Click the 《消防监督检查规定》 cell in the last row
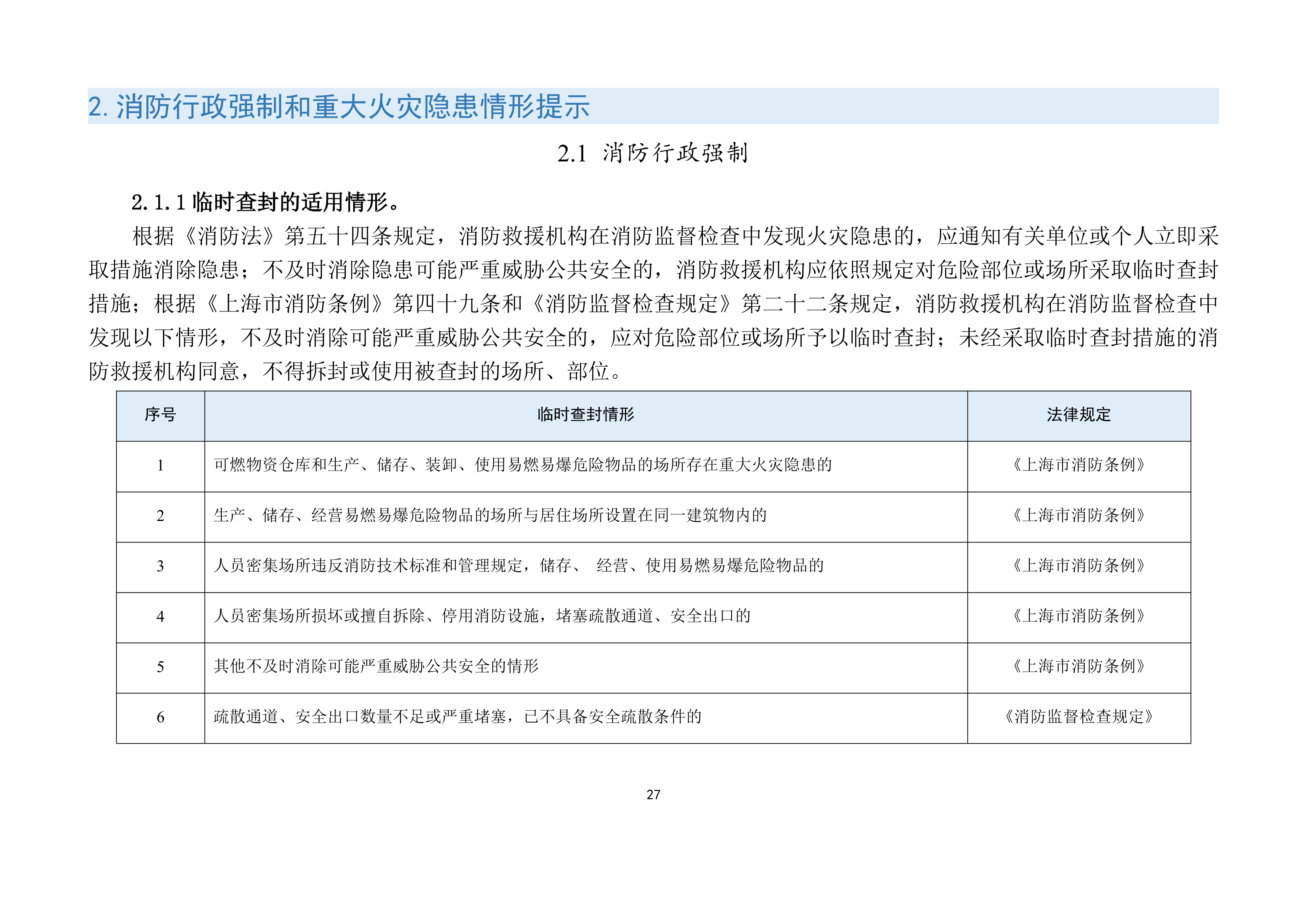The height and width of the screenshot is (924, 1307). coord(1078,716)
